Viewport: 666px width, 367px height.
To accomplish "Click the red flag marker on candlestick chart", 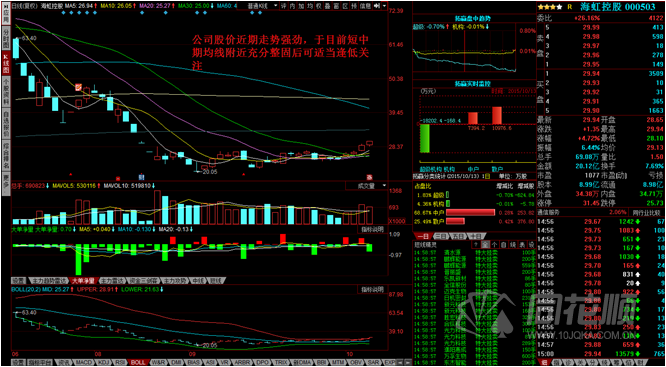I will [x=79, y=87].
